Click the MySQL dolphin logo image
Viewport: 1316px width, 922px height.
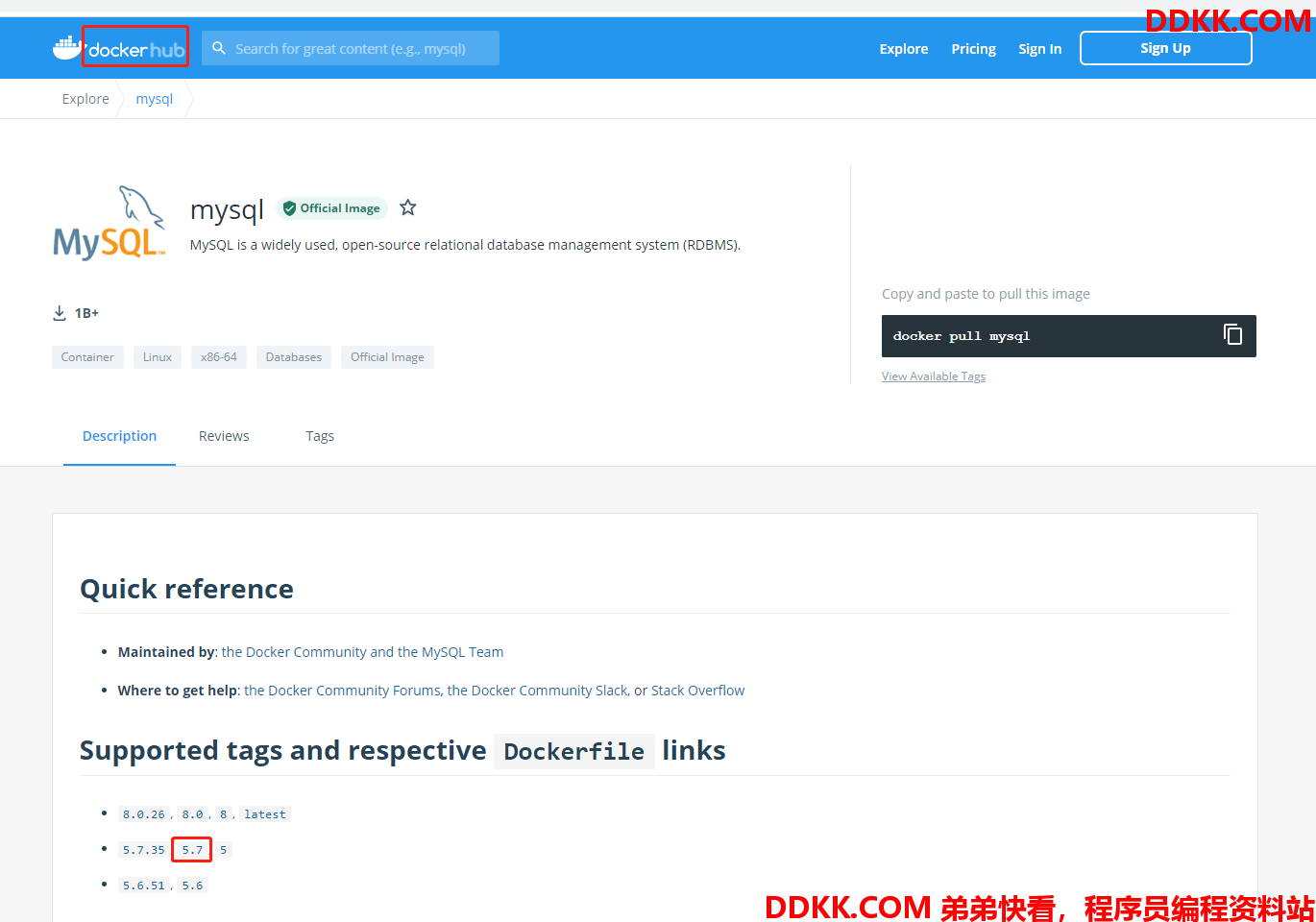point(110,223)
